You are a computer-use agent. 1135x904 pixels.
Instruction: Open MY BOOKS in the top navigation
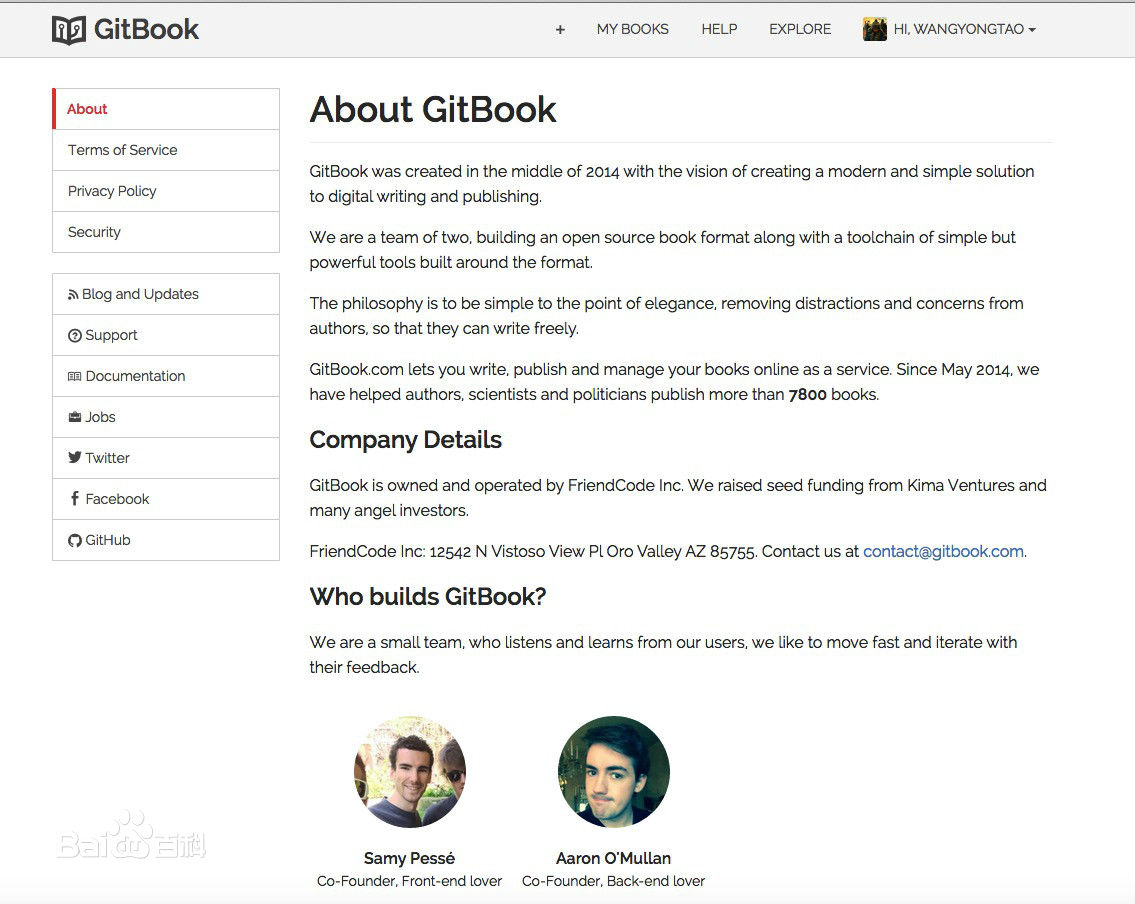[633, 30]
